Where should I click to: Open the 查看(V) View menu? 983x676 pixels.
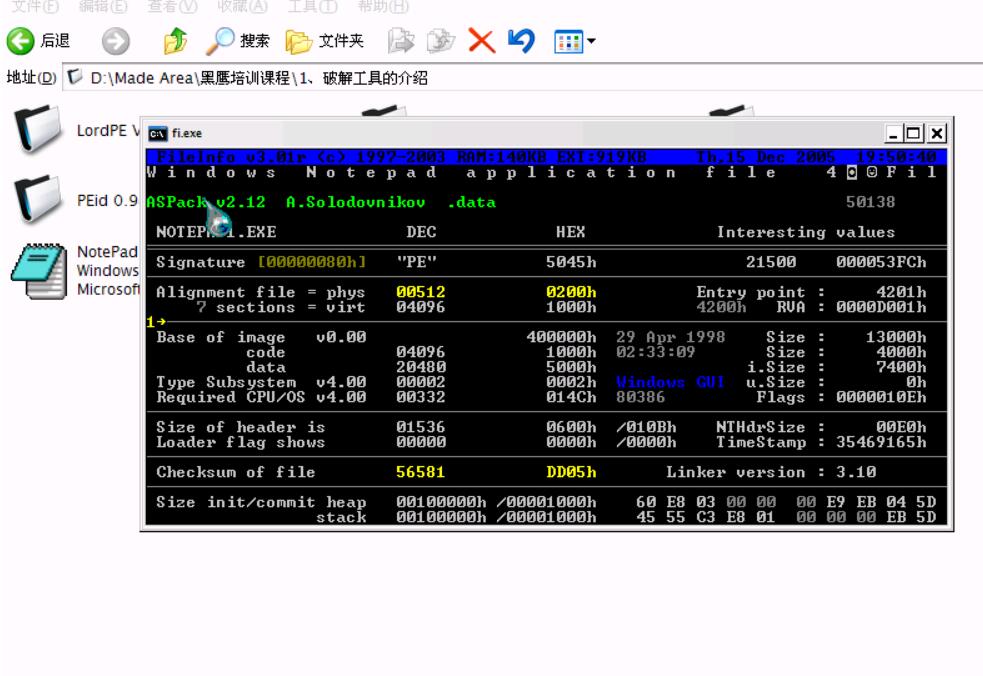coord(172,6)
